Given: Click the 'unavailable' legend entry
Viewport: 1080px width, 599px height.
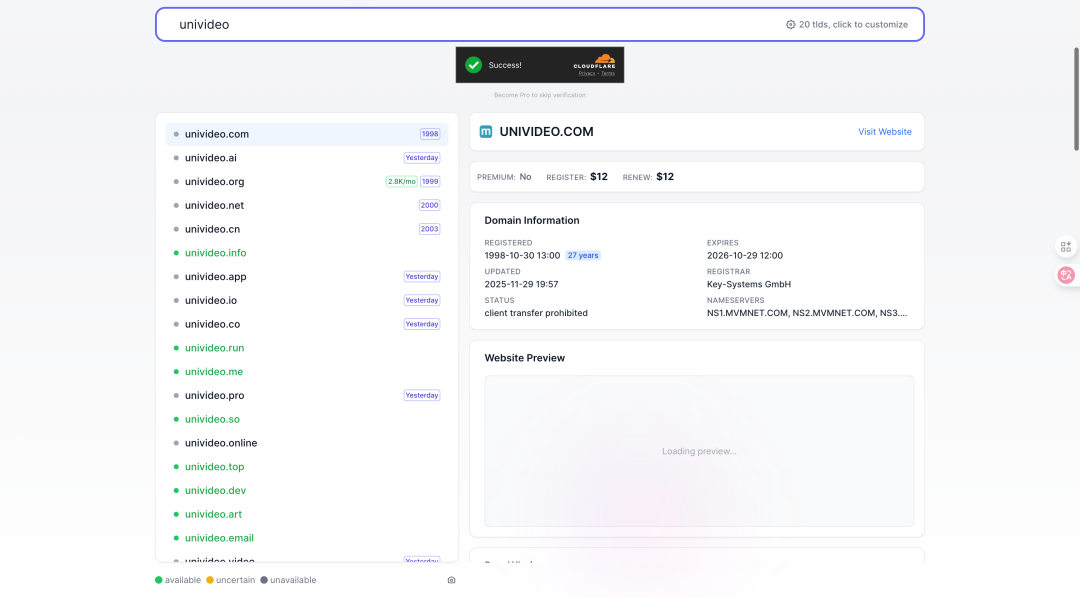Looking at the screenshot, I should 288,580.
